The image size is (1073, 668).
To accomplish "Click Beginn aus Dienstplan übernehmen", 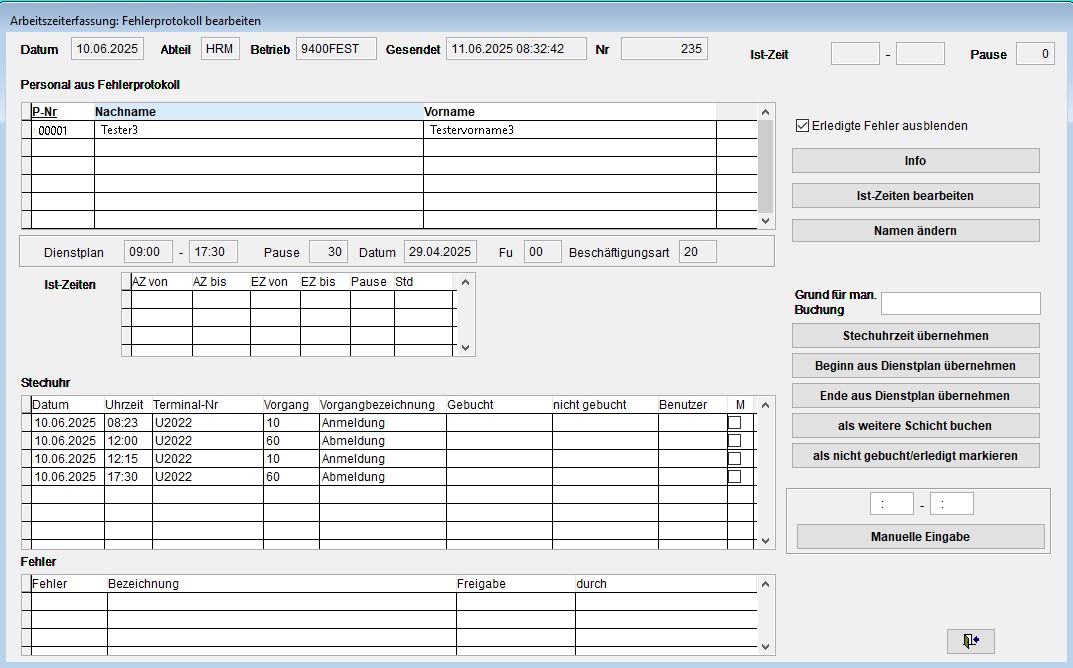I will [x=916, y=365].
